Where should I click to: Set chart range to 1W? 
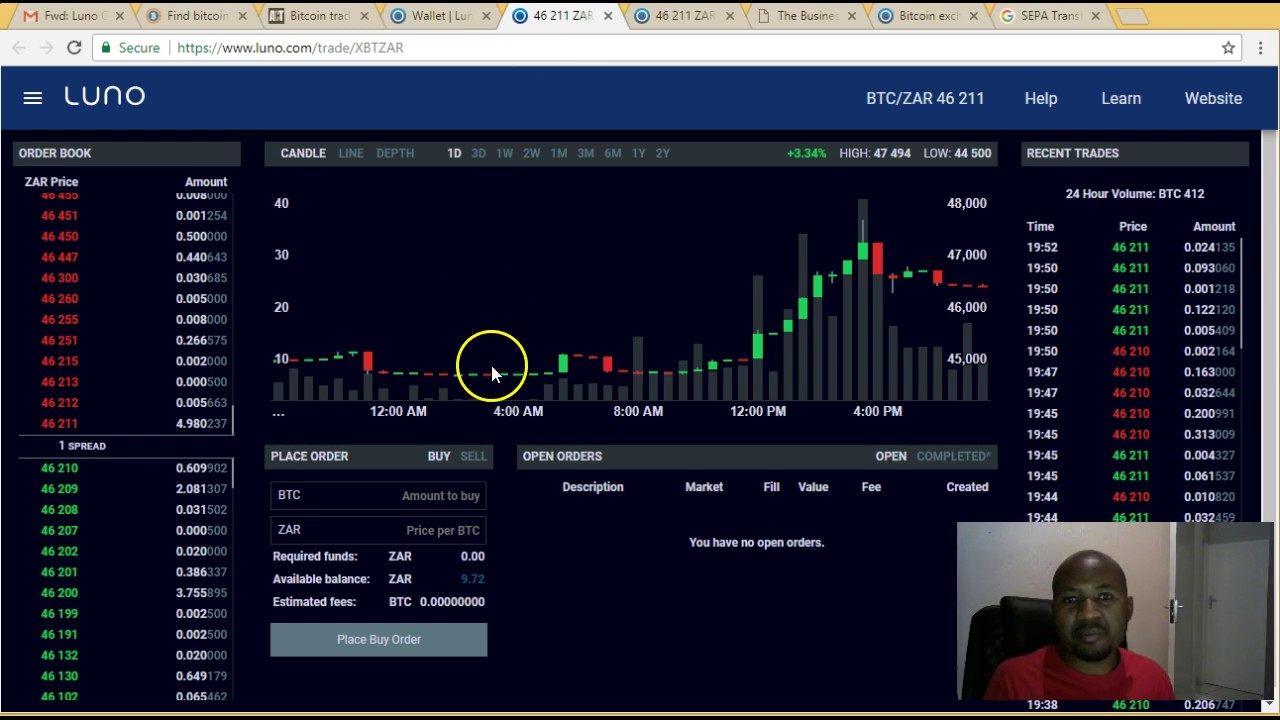[x=504, y=153]
